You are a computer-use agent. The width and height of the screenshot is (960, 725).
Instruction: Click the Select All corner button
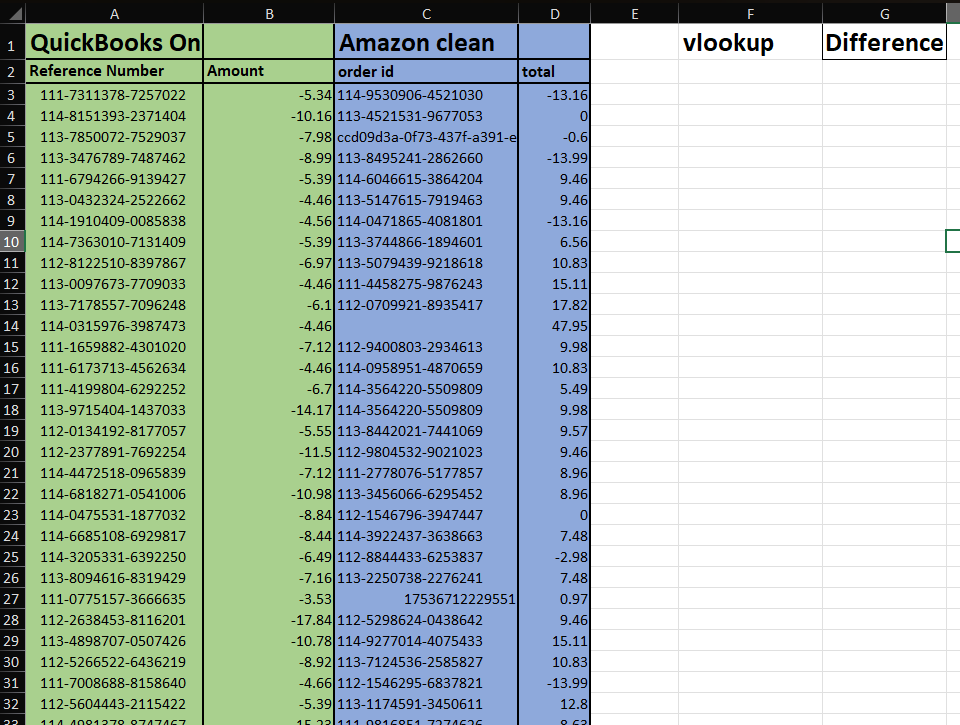[12, 13]
